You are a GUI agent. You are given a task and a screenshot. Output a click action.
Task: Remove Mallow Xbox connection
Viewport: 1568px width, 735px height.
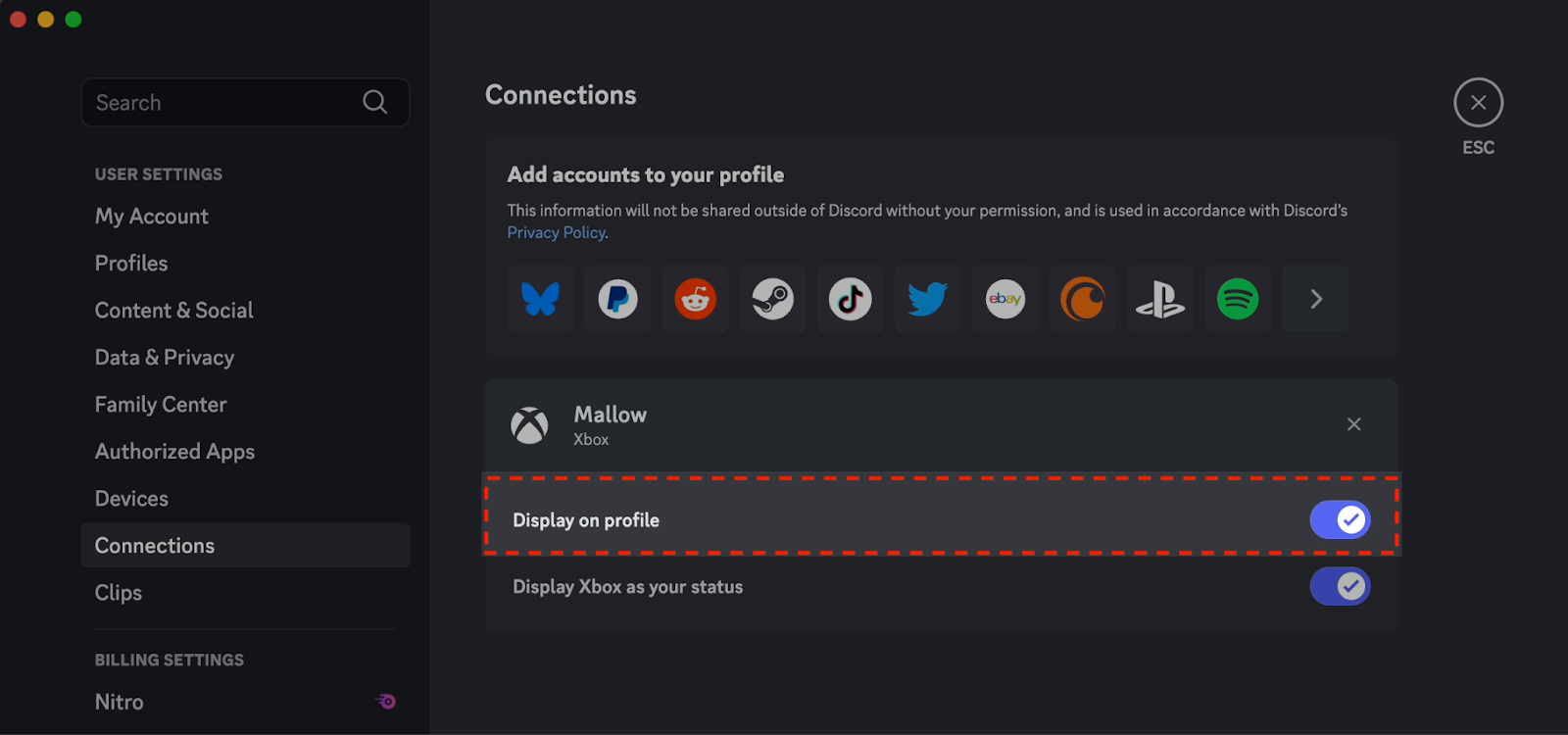1353,424
